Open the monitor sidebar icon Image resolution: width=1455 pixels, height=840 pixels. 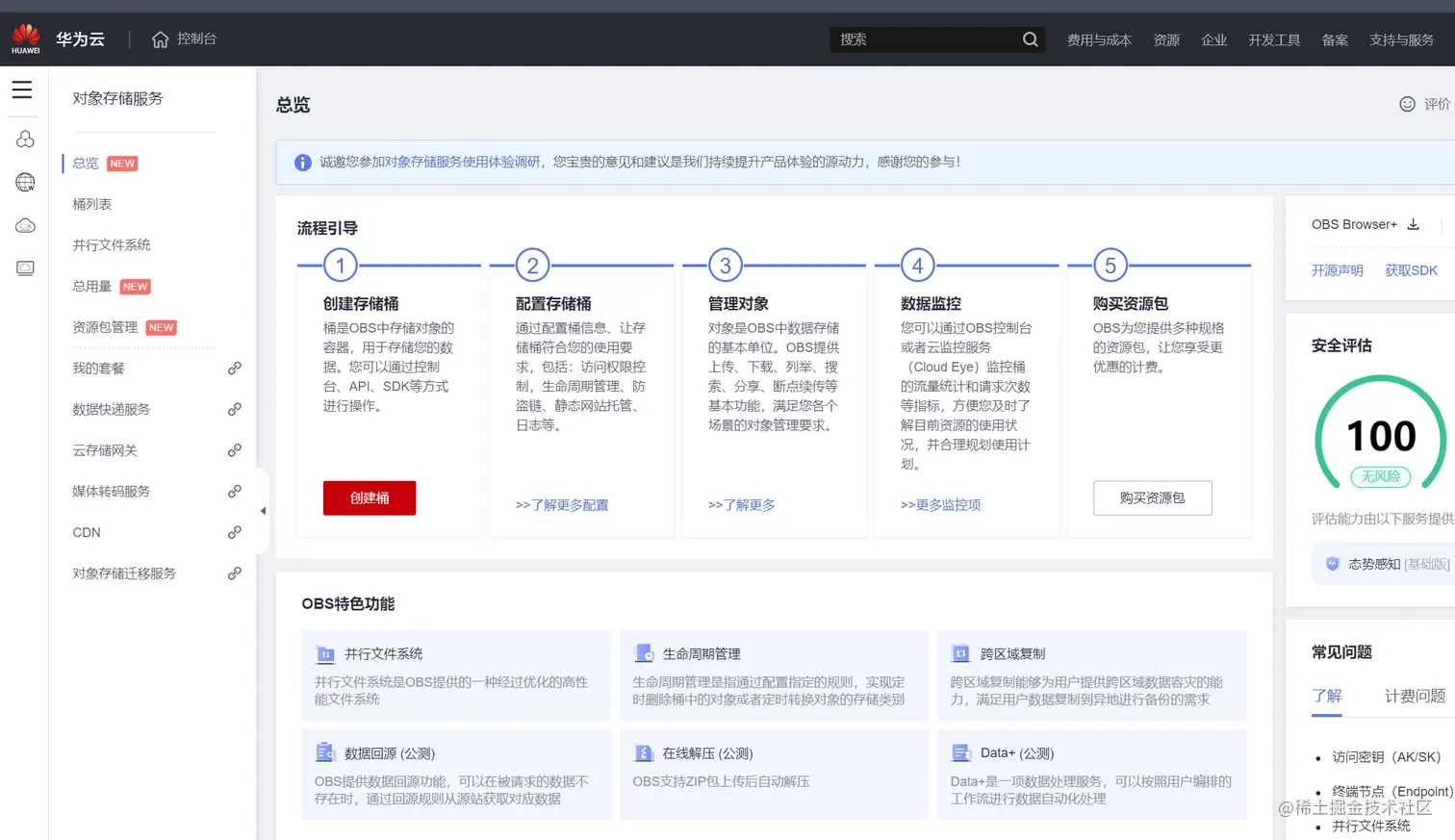[x=25, y=268]
